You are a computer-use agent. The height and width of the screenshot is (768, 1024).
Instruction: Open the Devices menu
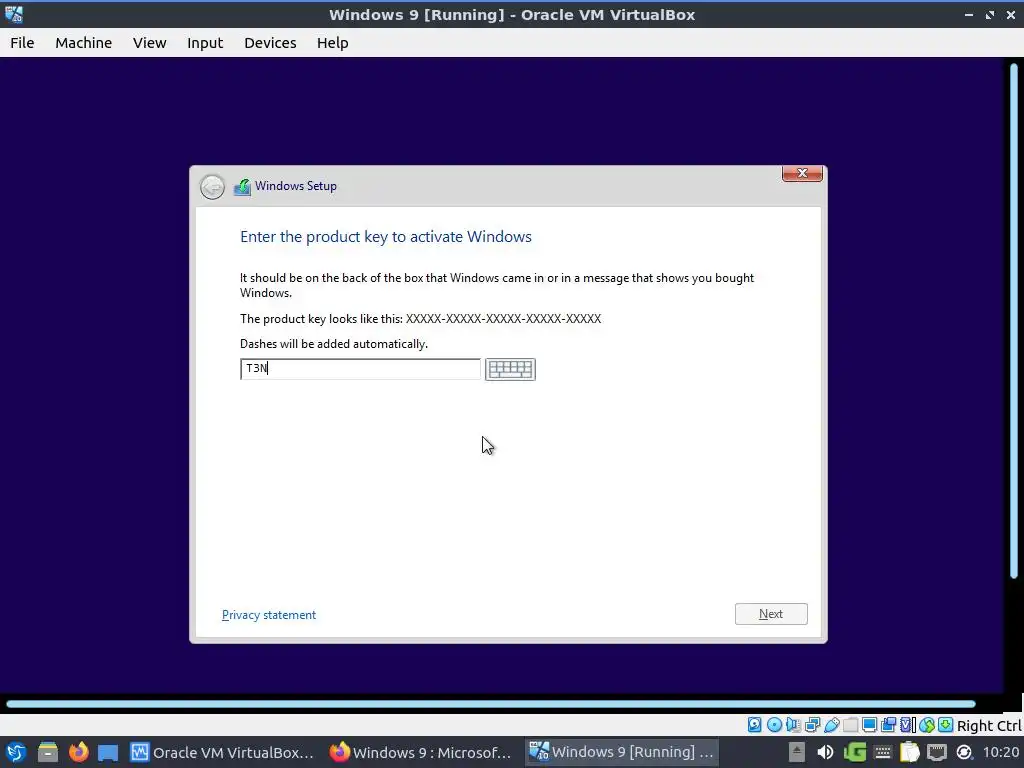[x=270, y=42]
